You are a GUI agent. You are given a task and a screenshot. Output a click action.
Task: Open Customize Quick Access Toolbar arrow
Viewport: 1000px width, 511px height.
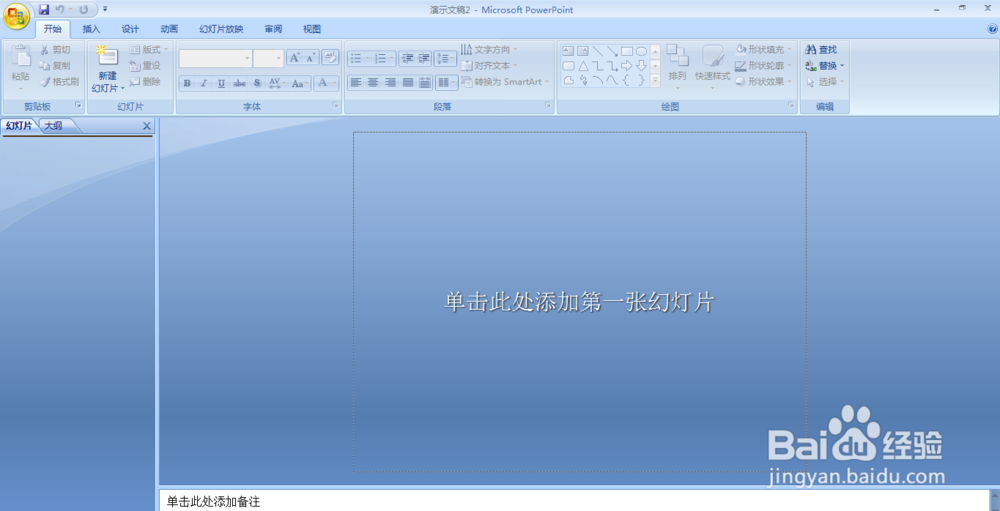(105, 10)
